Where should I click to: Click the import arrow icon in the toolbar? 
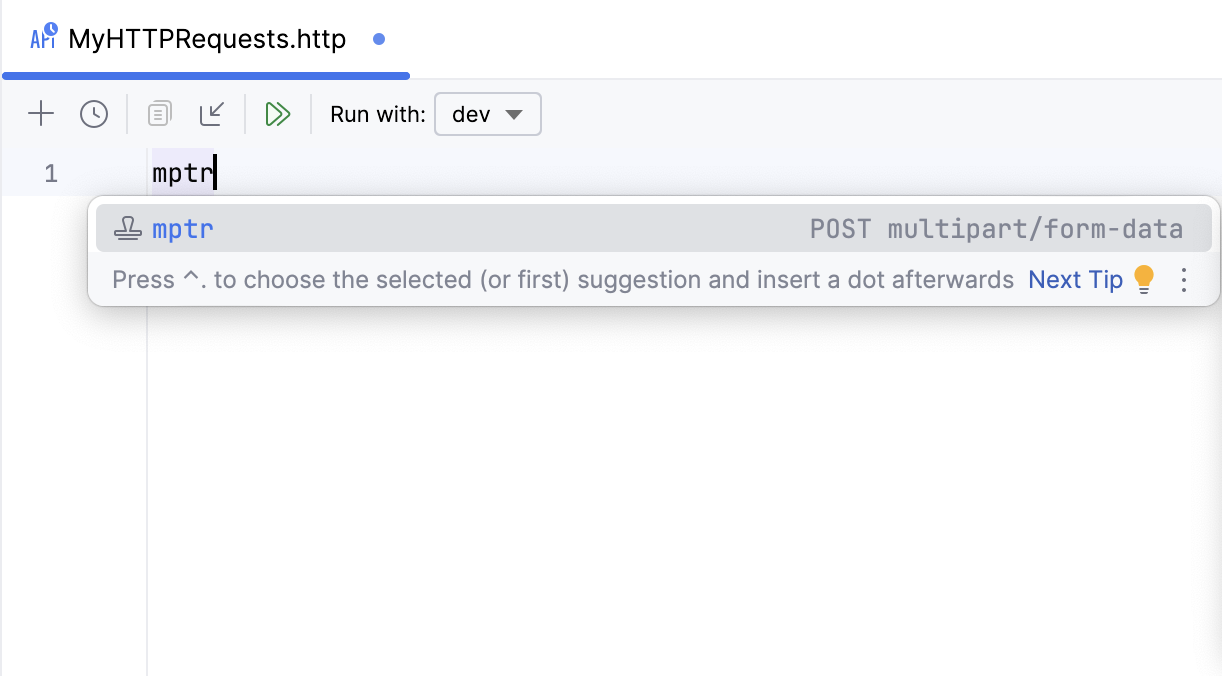click(212, 114)
